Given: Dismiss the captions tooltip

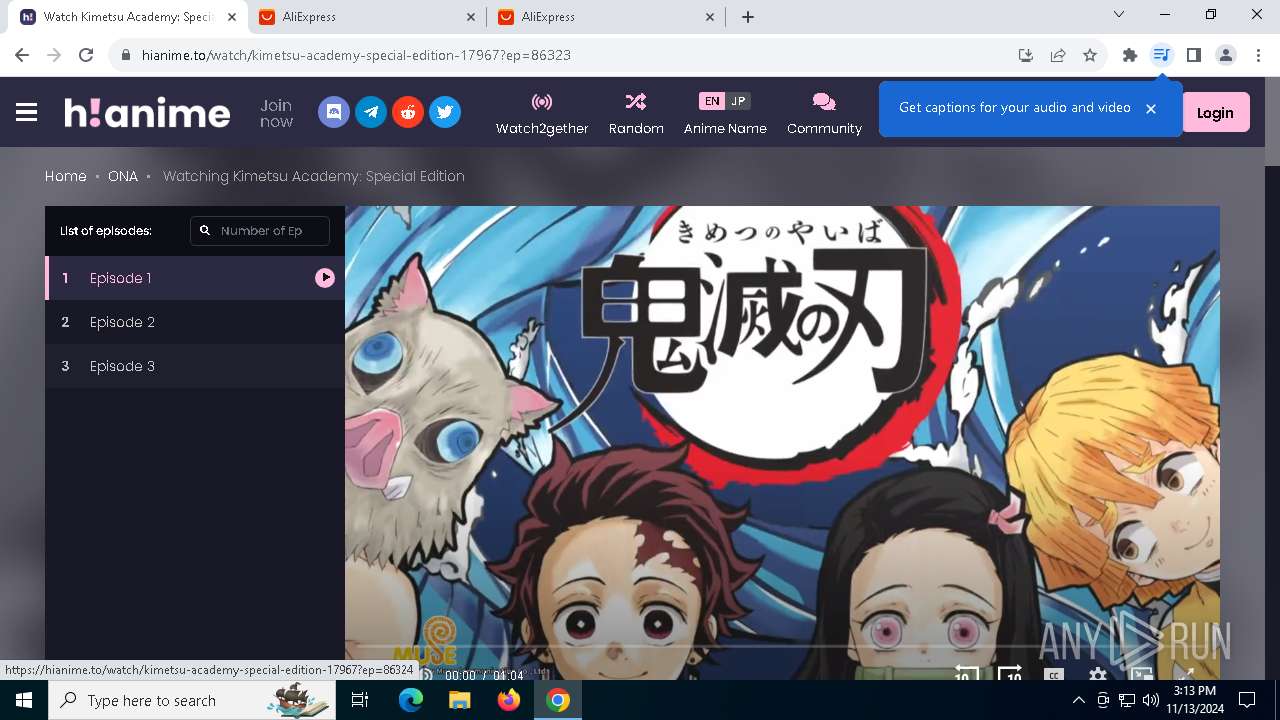Looking at the screenshot, I should [x=1151, y=109].
